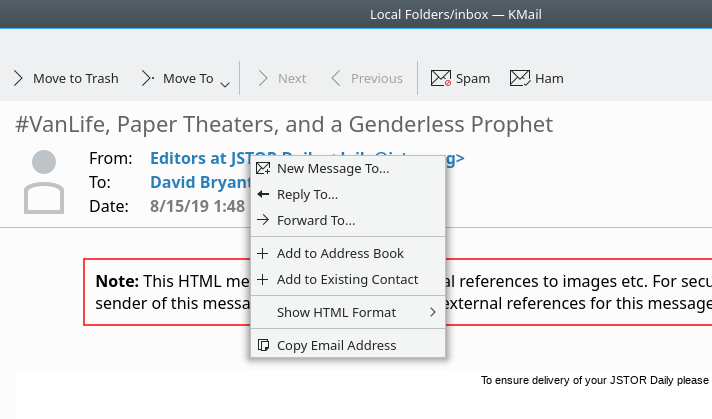Click the Move To arrow icon
712x419 pixels.
[x=148, y=79]
